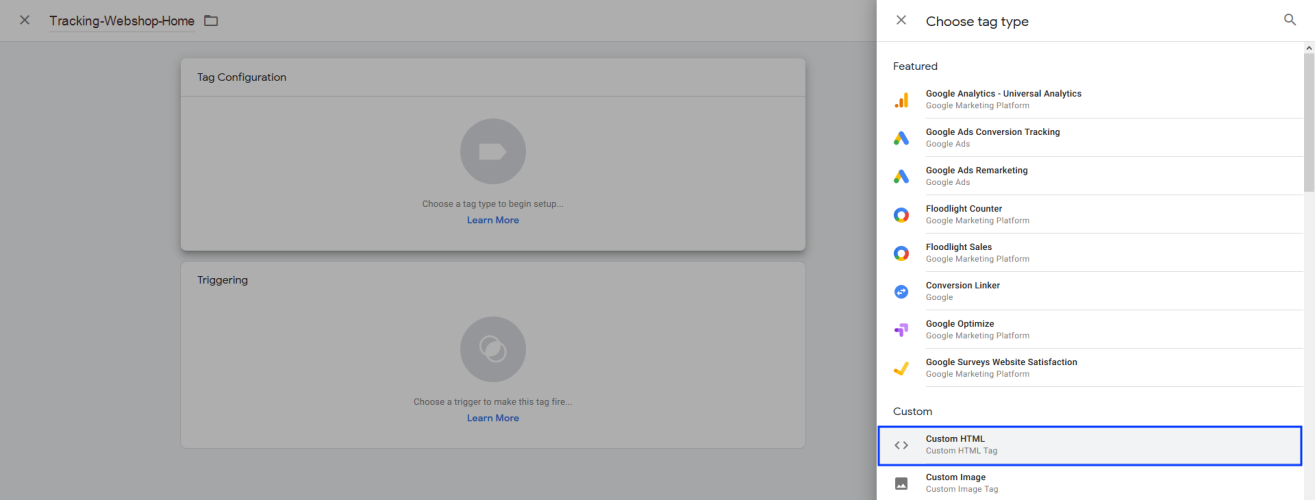Image resolution: width=1315 pixels, height=500 pixels.
Task: Click the Triggering card header
Action: [x=493, y=280]
